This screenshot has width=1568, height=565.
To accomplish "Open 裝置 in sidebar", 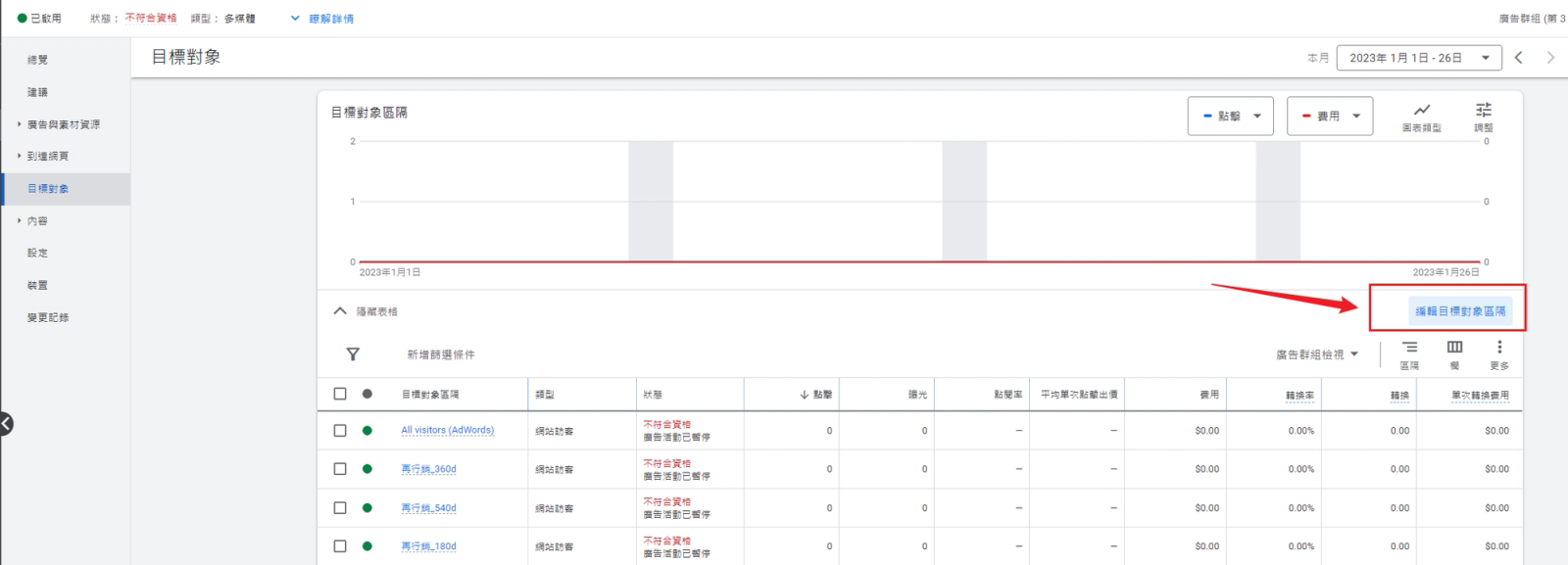I will tap(37, 285).
